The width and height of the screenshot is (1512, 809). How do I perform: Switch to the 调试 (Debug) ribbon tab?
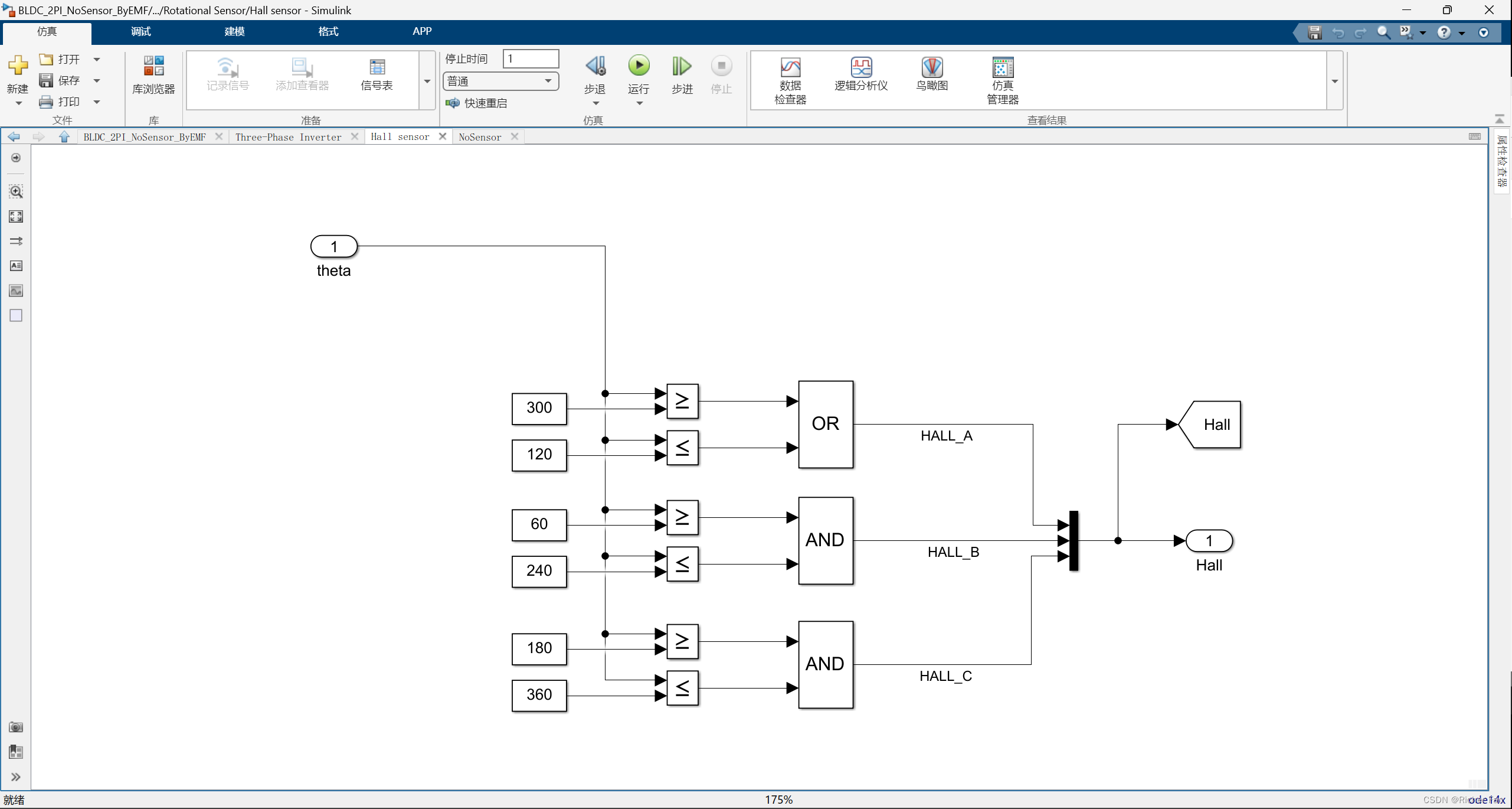pos(140,31)
